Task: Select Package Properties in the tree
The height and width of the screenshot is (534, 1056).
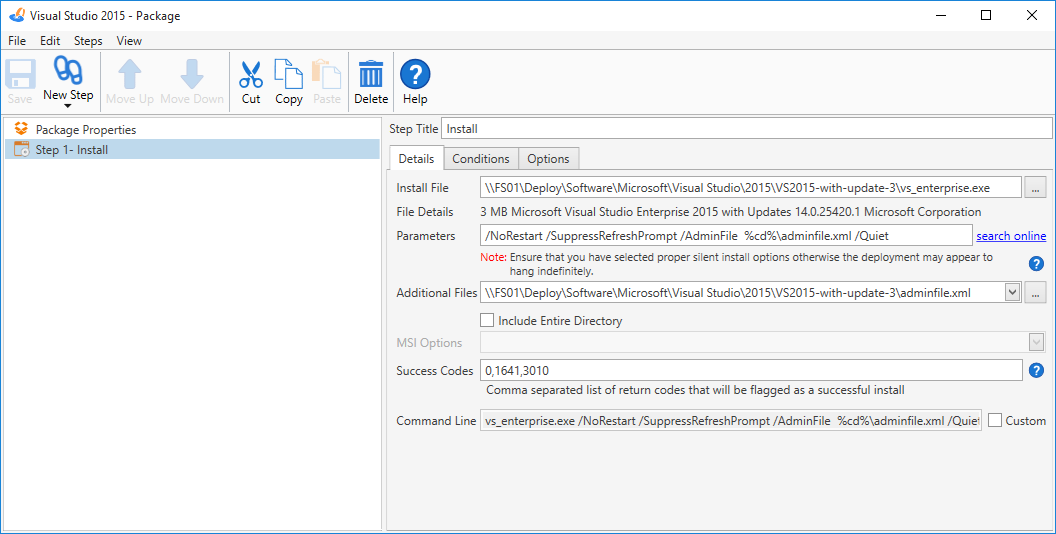Action: pos(85,130)
